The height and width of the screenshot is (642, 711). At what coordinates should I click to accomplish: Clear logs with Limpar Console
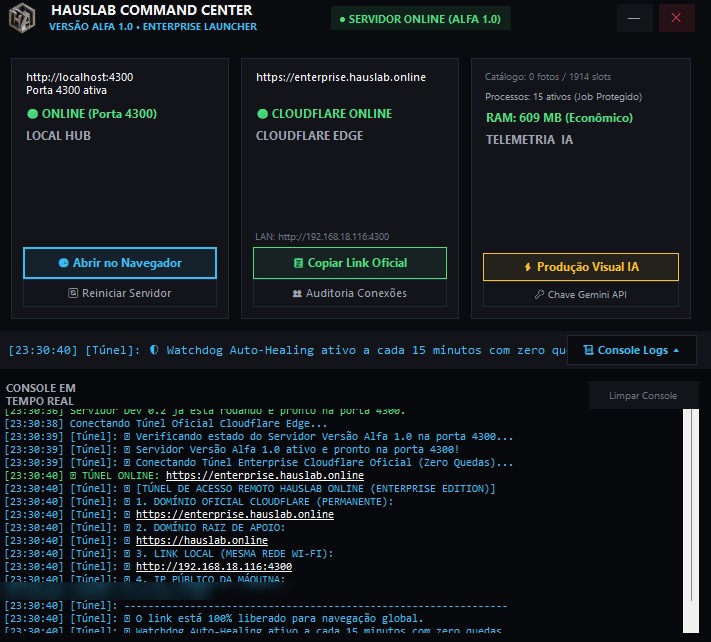(643, 395)
